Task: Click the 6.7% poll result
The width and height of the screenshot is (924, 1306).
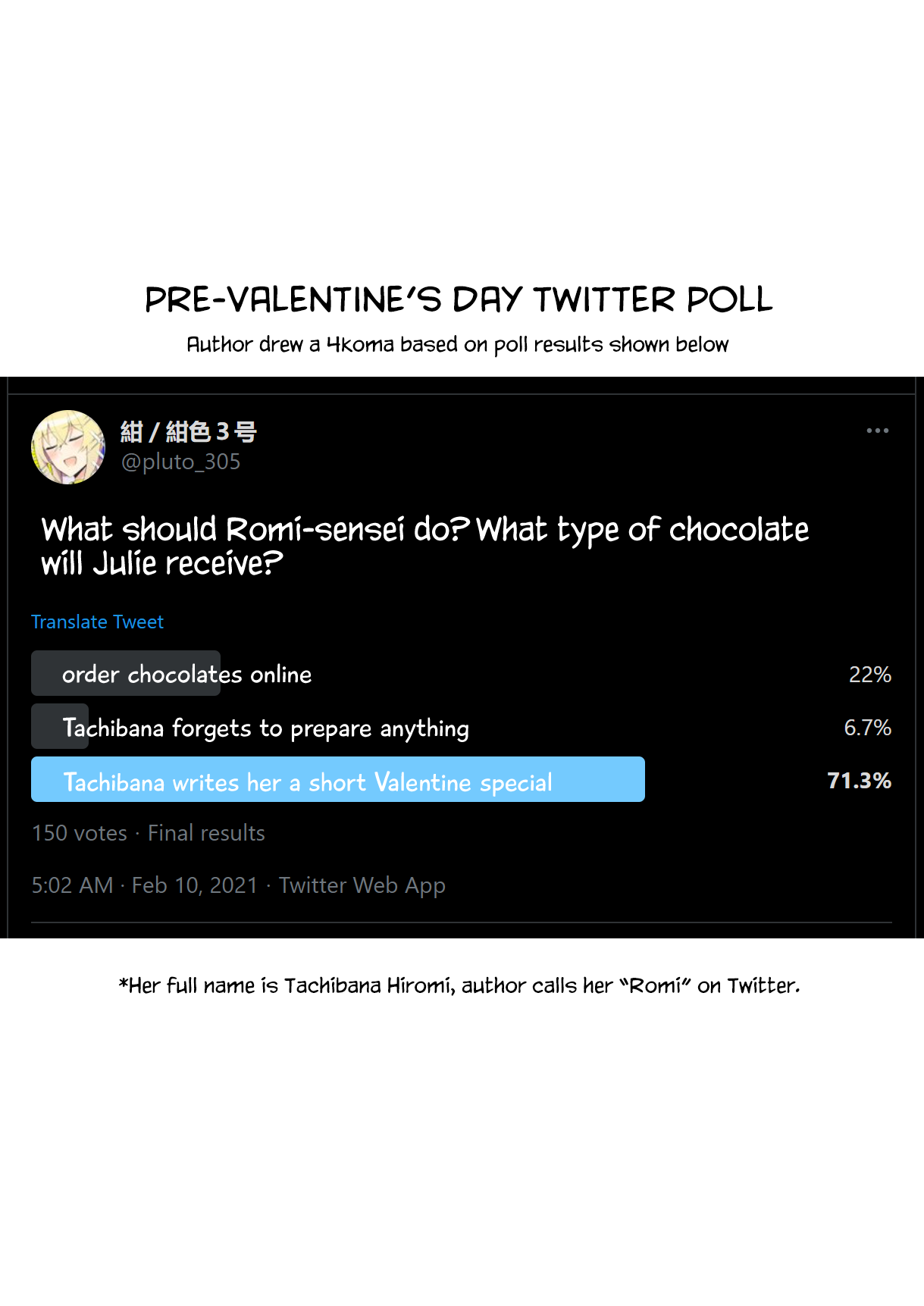Action: click(867, 728)
